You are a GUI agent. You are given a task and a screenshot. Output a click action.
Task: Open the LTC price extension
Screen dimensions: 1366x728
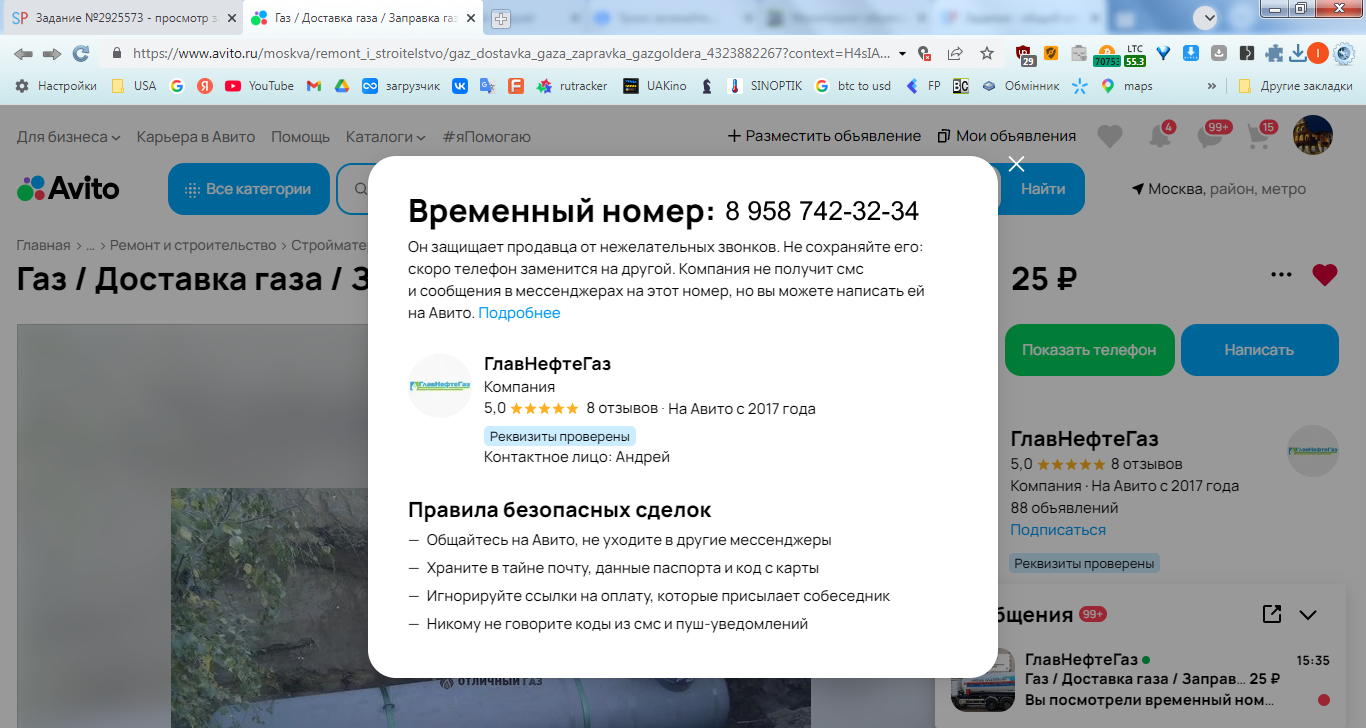pyautogui.click(x=1134, y=54)
